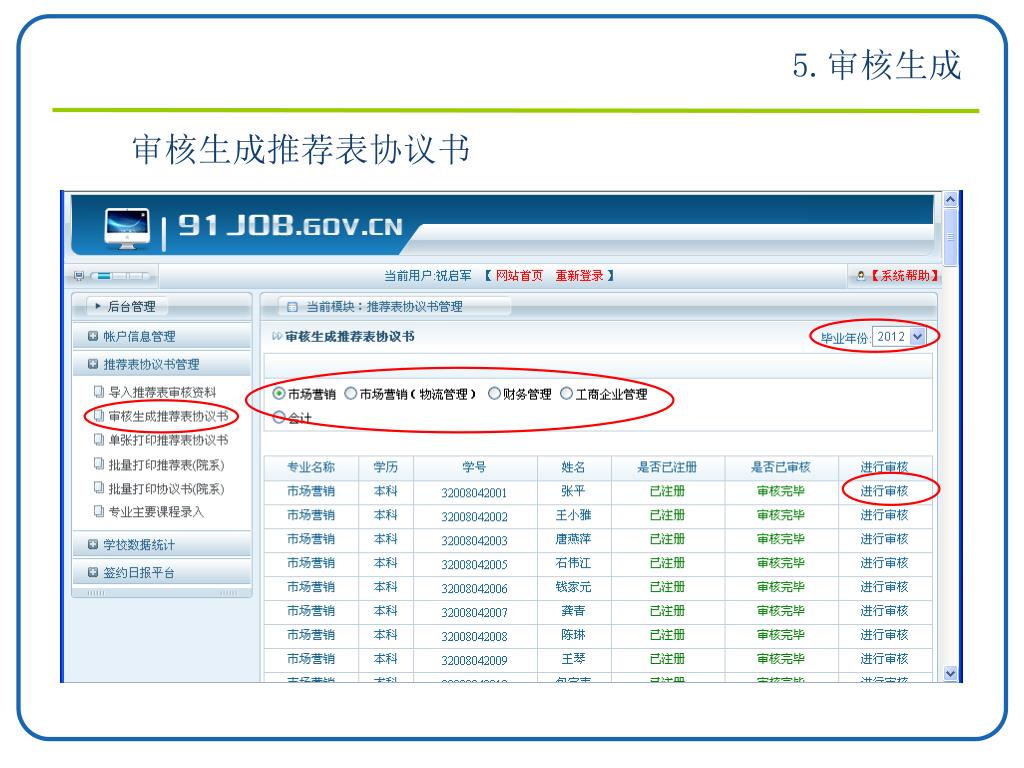1024x768 pixels.
Task: Click the 系统帮助 help icon
Action: coord(860,275)
